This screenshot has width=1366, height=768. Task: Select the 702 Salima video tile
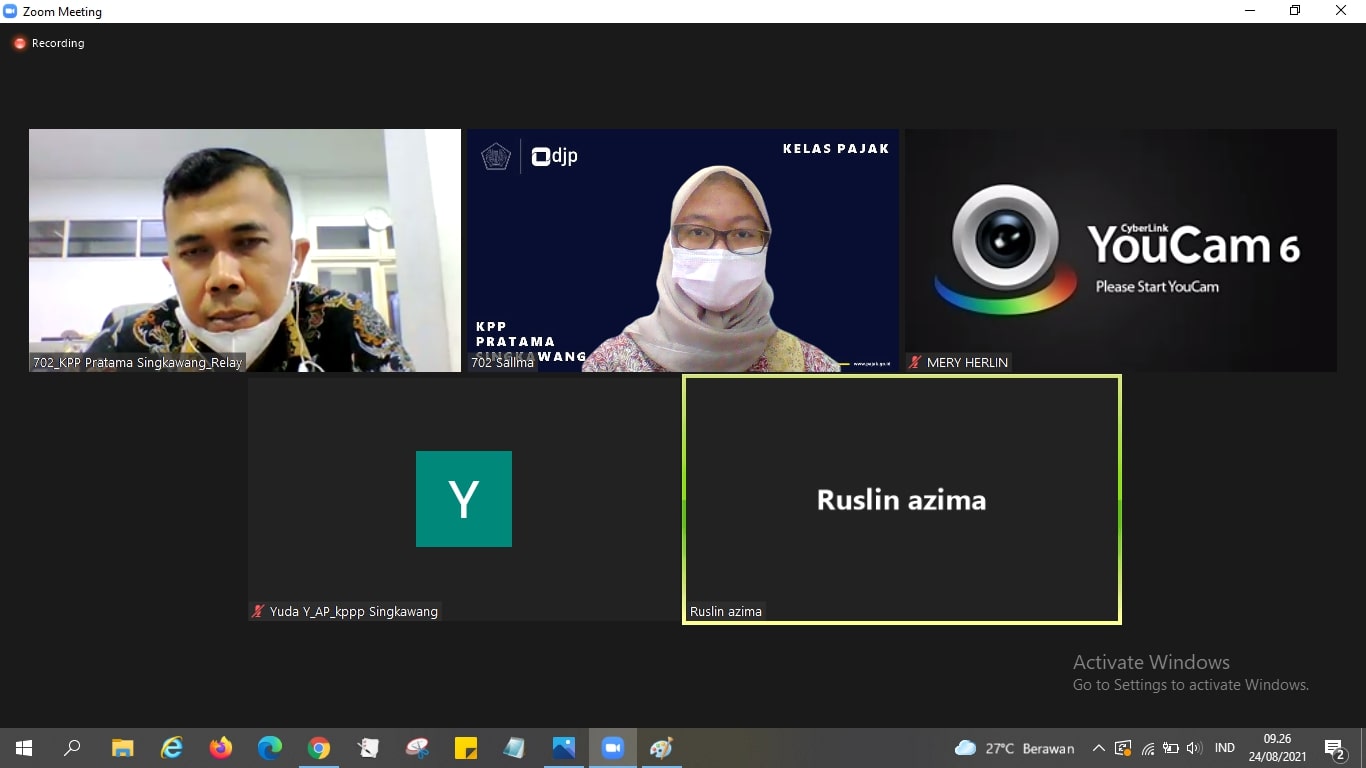682,250
